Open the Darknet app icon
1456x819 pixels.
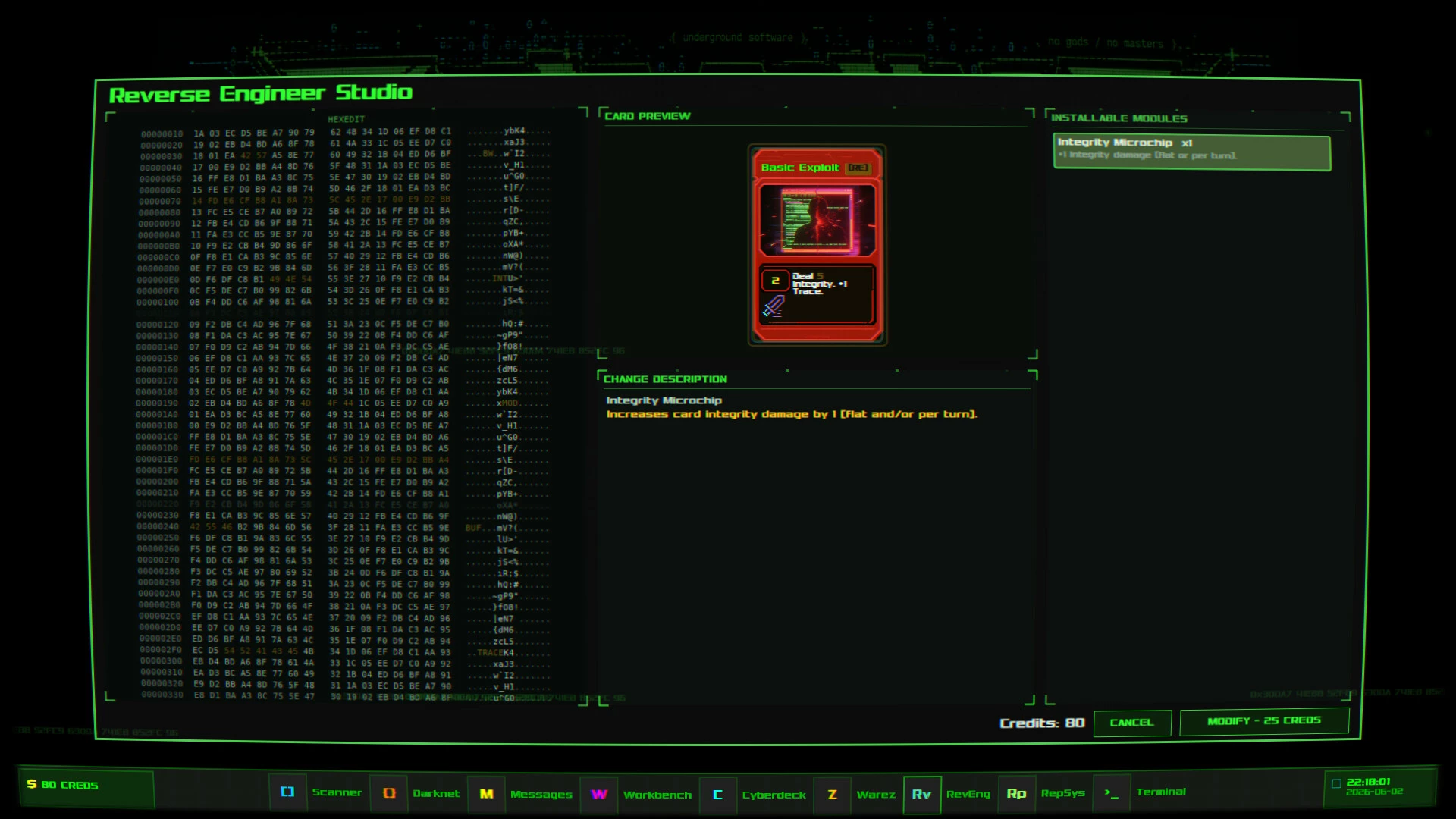click(389, 793)
